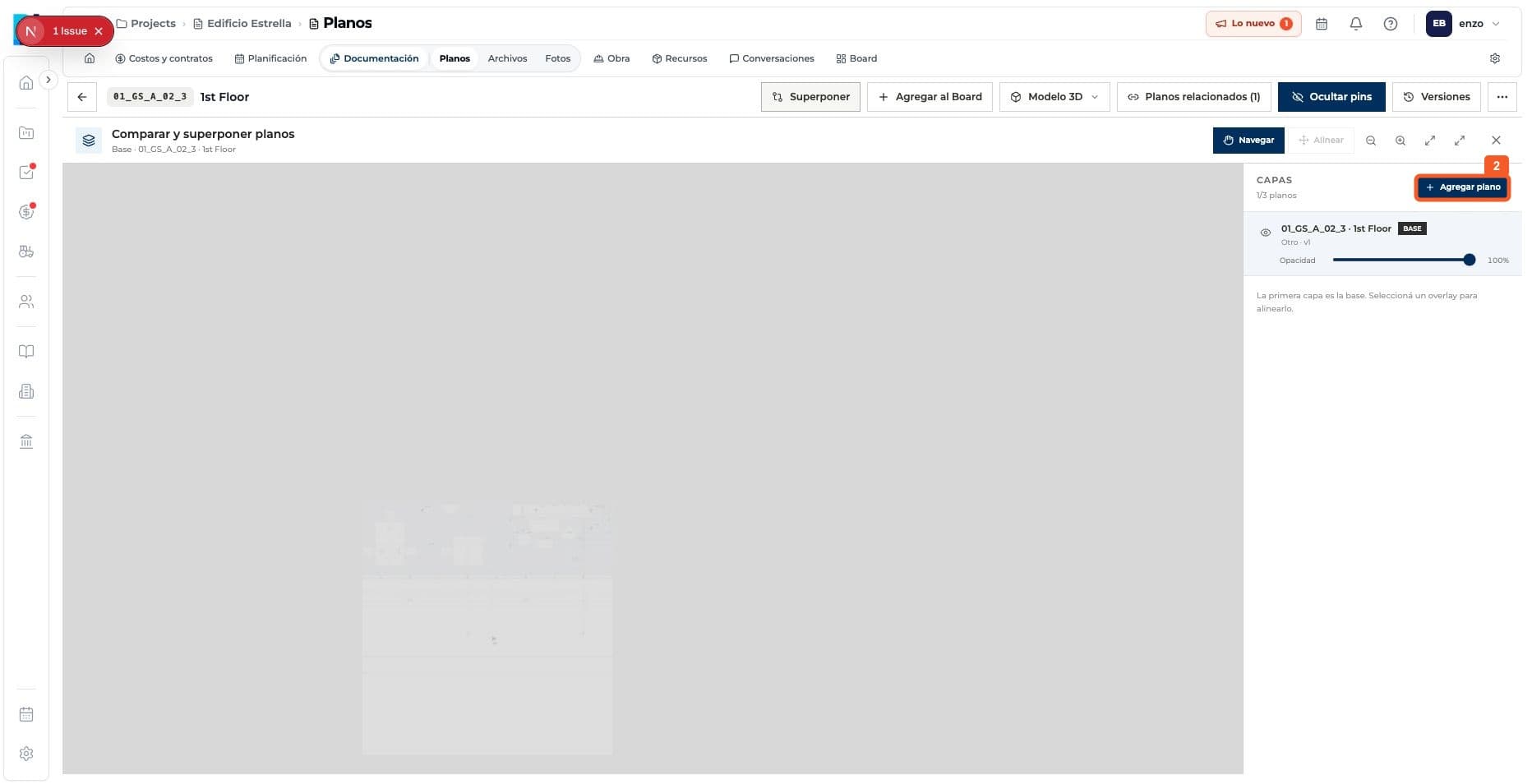Switch to the Fotos tab

pos(557,58)
